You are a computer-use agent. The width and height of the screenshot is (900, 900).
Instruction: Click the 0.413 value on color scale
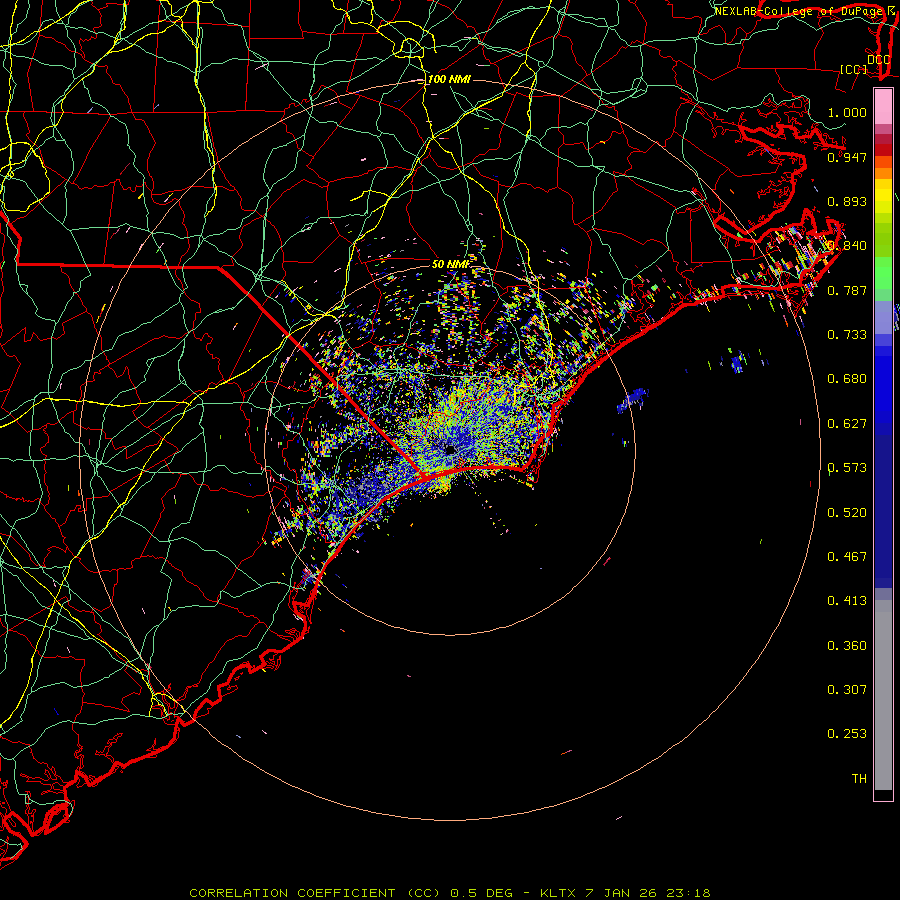pos(847,600)
